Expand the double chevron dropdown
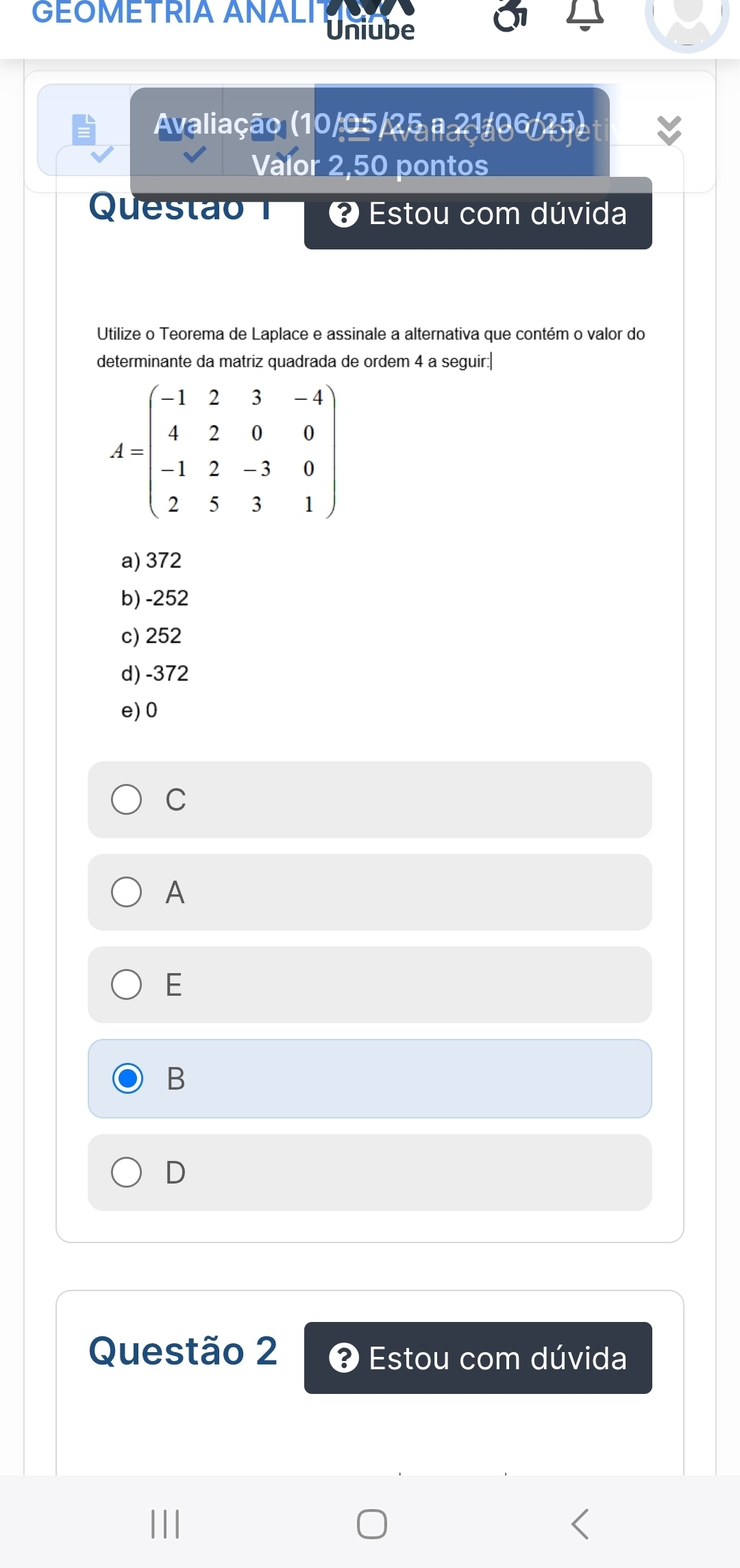The image size is (740, 1568). click(x=669, y=130)
